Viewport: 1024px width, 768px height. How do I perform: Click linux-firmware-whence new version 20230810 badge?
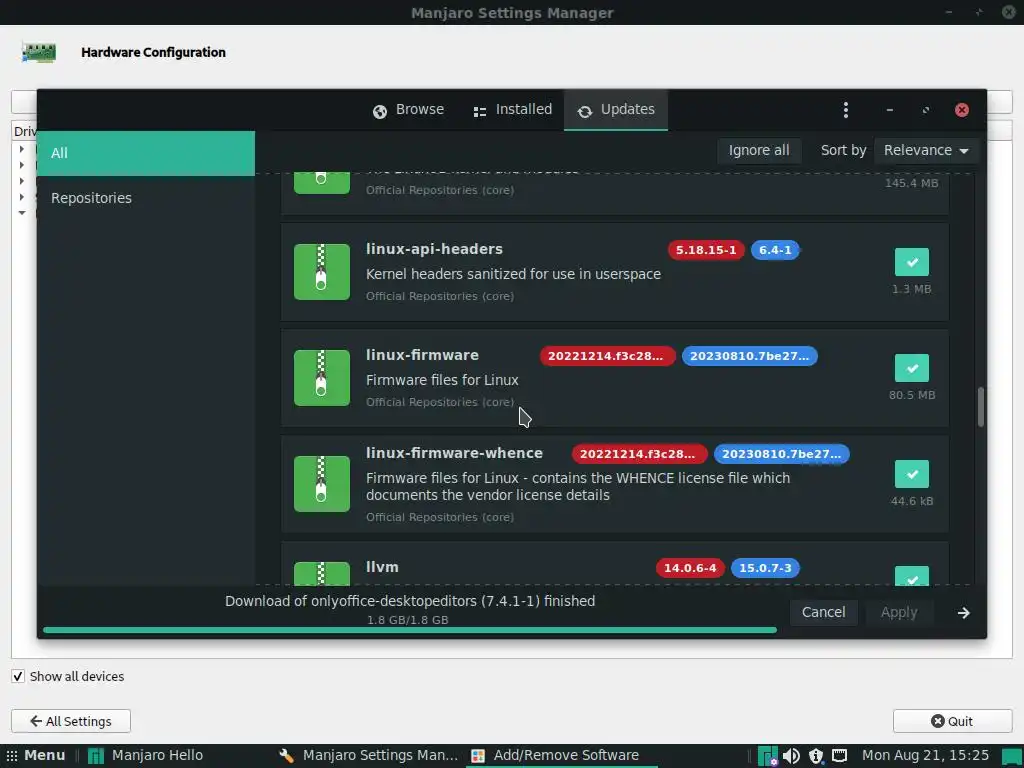pyautogui.click(x=782, y=454)
